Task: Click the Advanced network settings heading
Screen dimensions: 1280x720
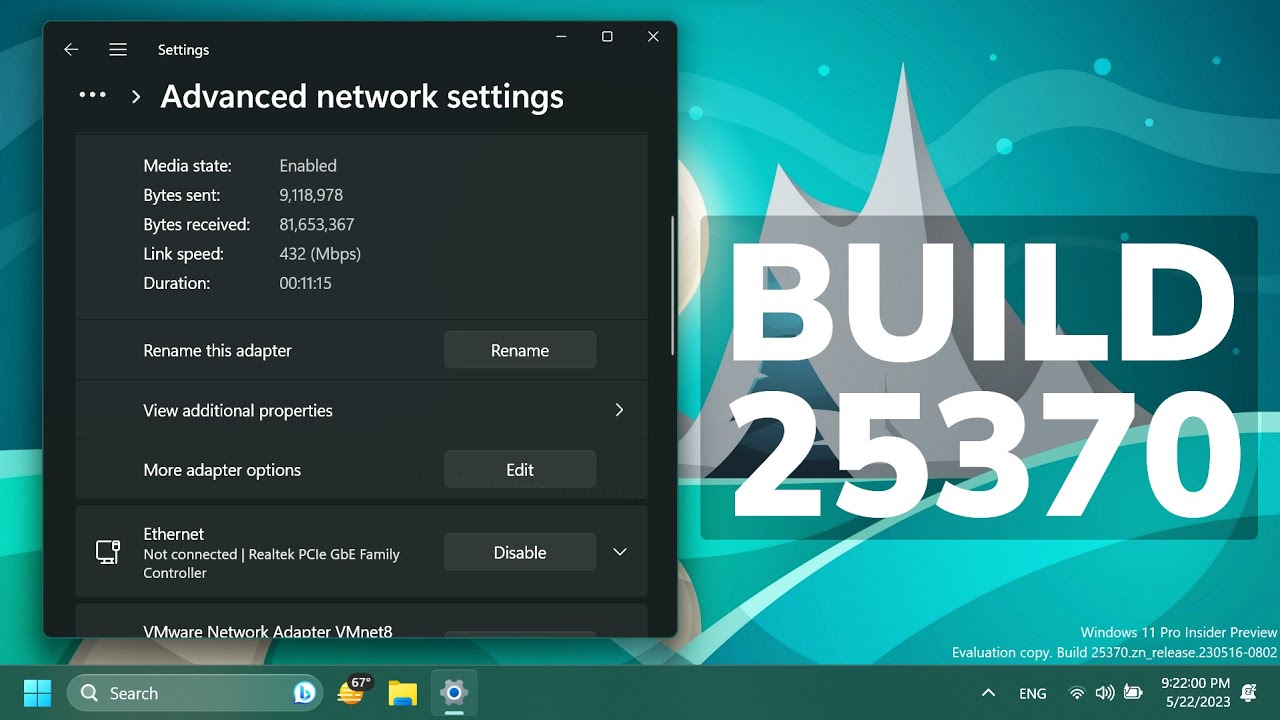Action: 362,96
